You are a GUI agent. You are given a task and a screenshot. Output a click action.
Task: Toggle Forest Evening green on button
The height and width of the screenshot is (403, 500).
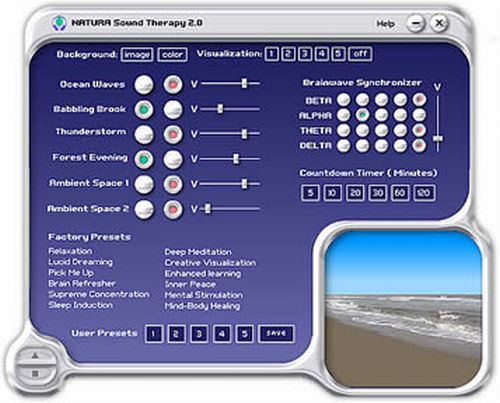click(x=144, y=159)
